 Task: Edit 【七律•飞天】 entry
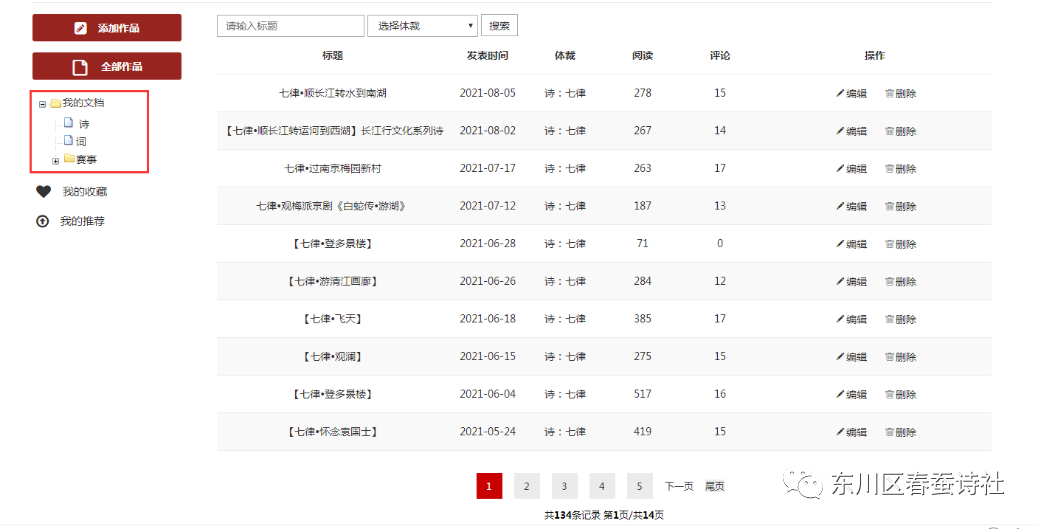tap(851, 319)
